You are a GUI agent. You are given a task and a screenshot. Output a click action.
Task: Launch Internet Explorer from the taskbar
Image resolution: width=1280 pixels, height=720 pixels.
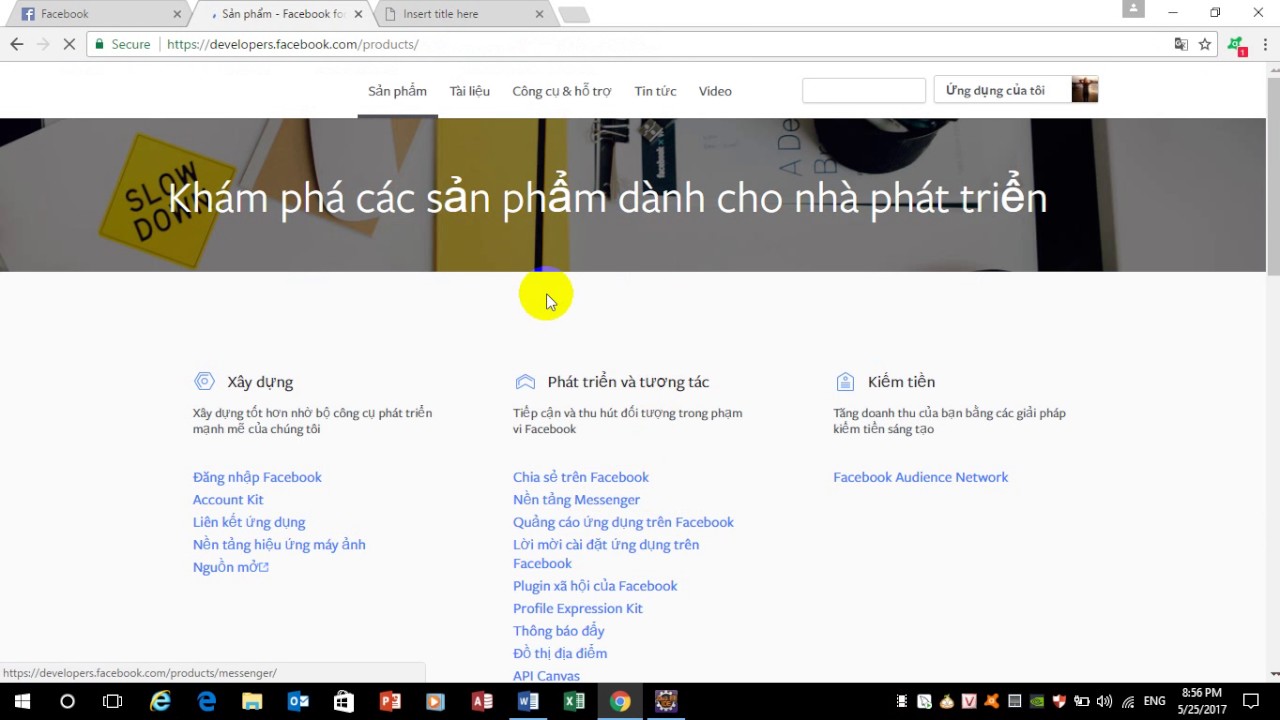click(160, 701)
